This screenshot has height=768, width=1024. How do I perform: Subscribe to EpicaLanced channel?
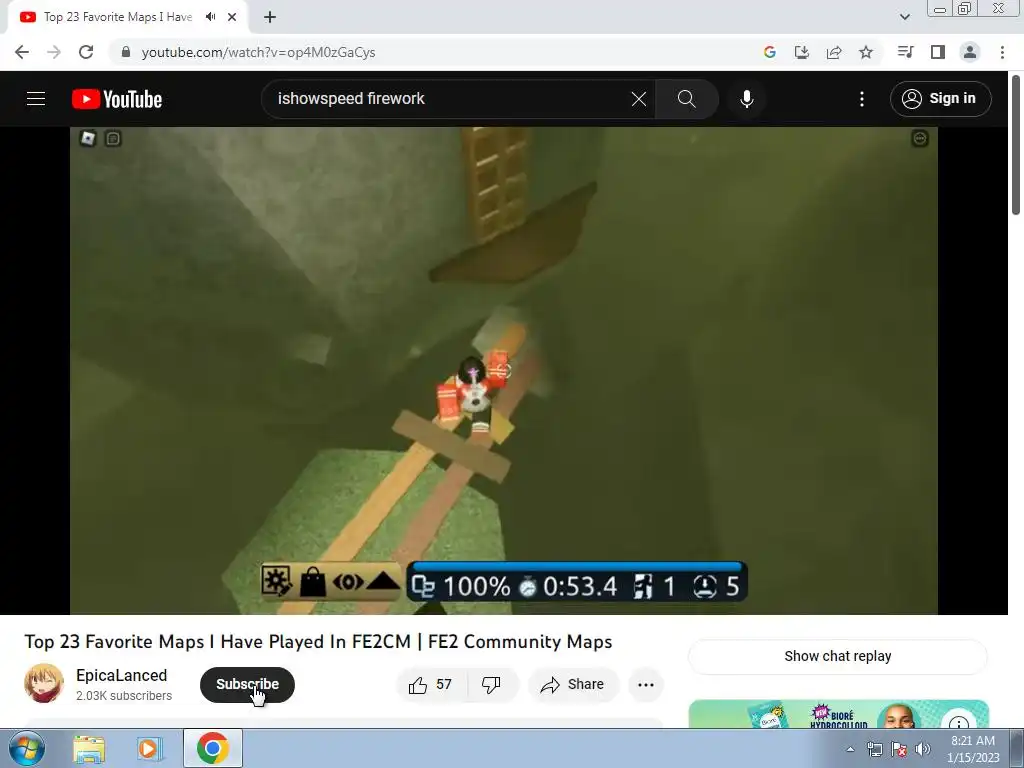248,684
